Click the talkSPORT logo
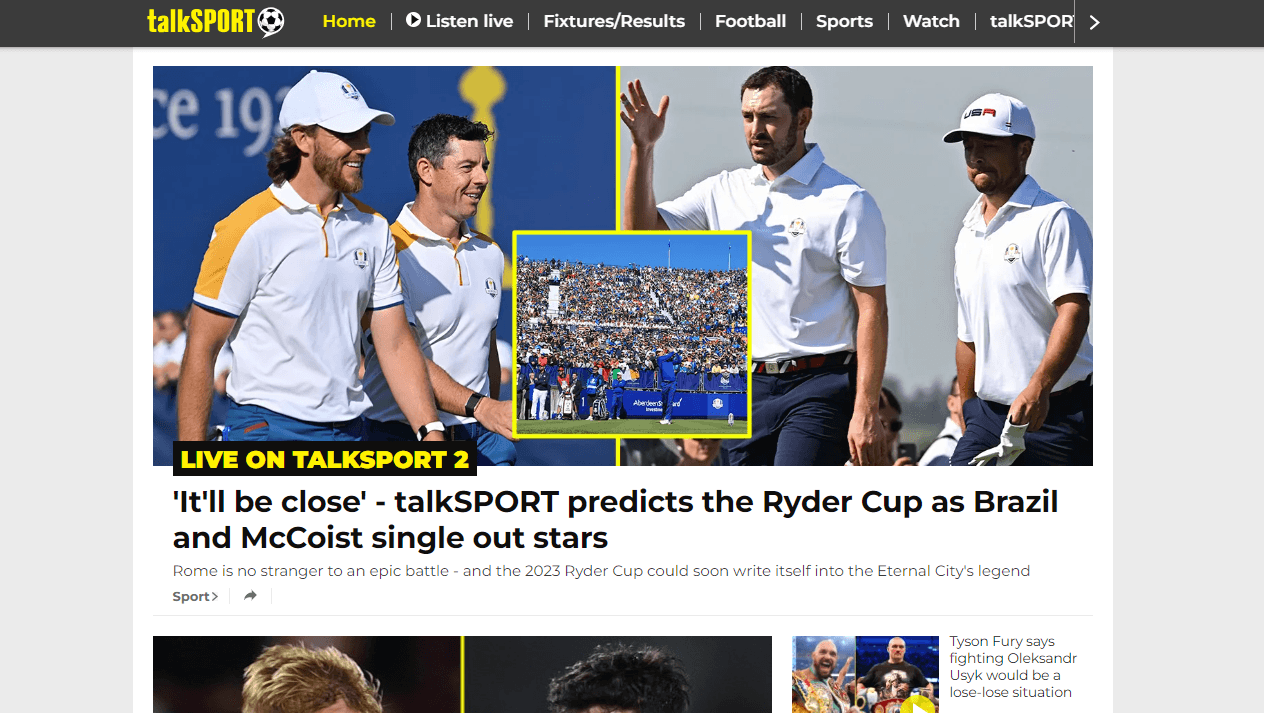Image resolution: width=1264 pixels, height=713 pixels. tap(215, 21)
